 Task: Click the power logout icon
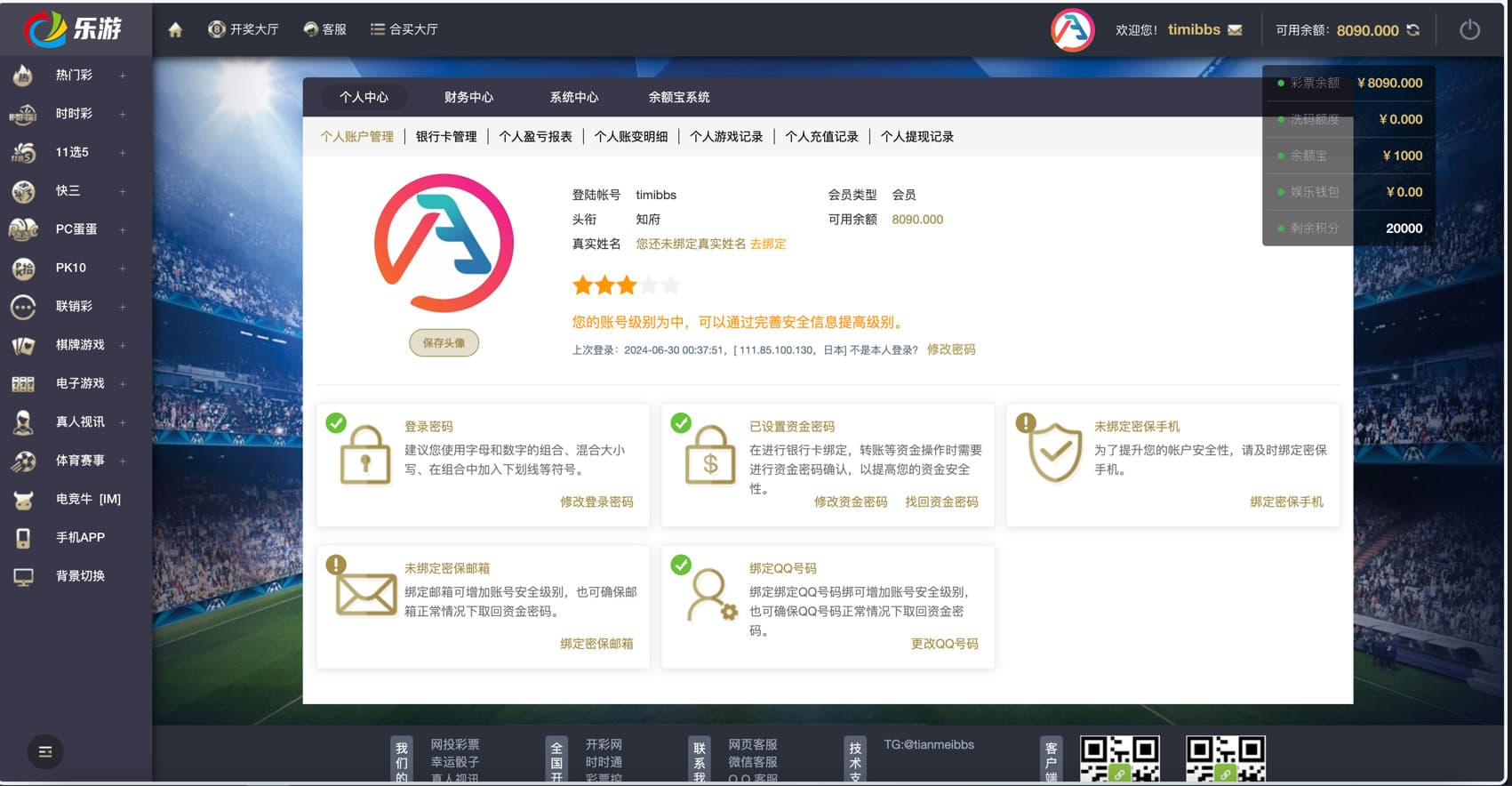1469,30
